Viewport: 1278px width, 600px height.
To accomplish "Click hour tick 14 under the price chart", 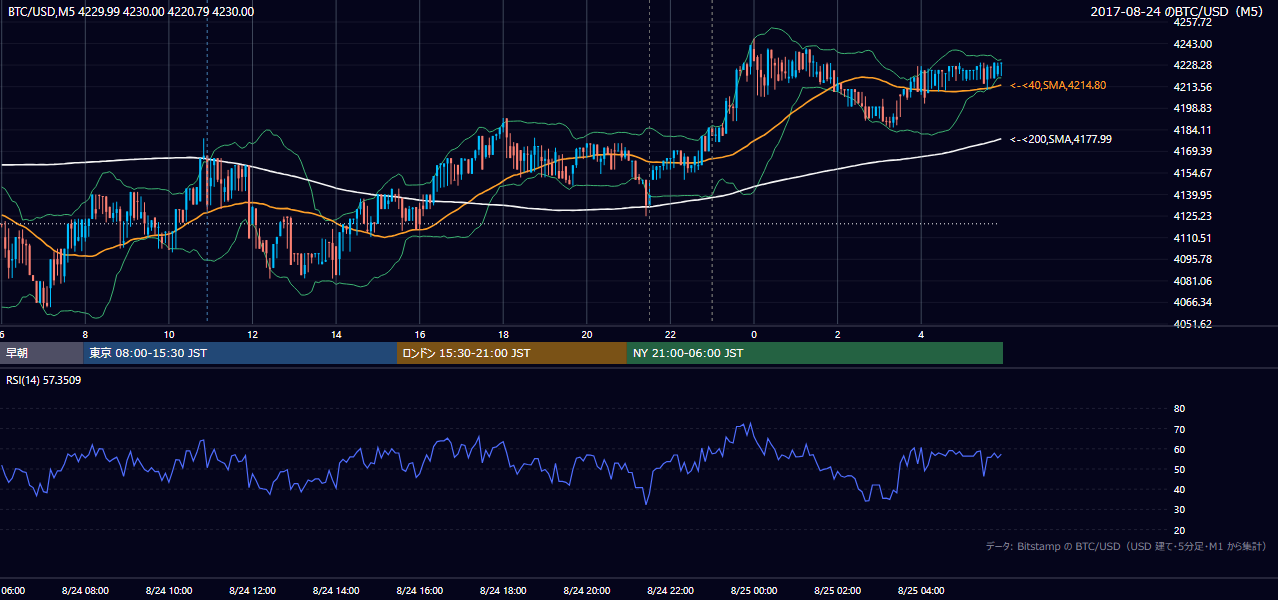I will 336,335.
